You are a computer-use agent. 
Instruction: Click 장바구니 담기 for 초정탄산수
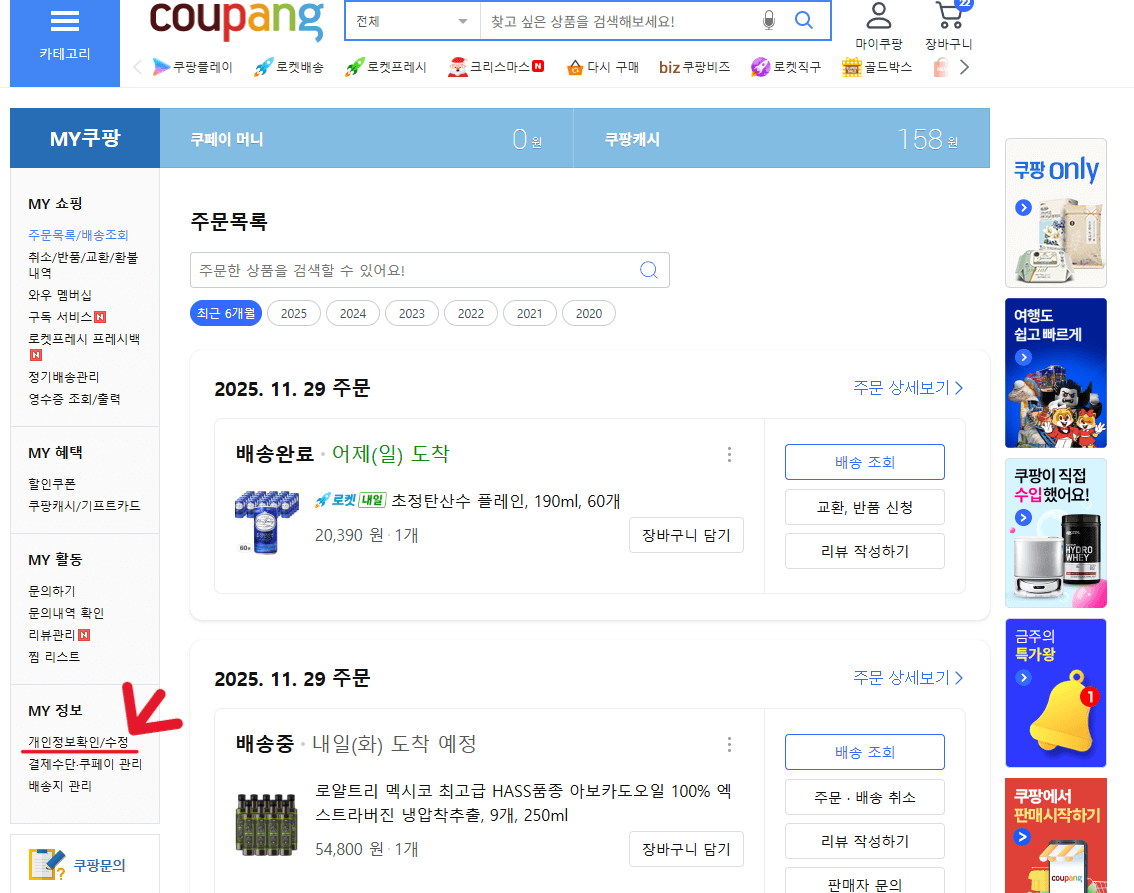tap(686, 535)
